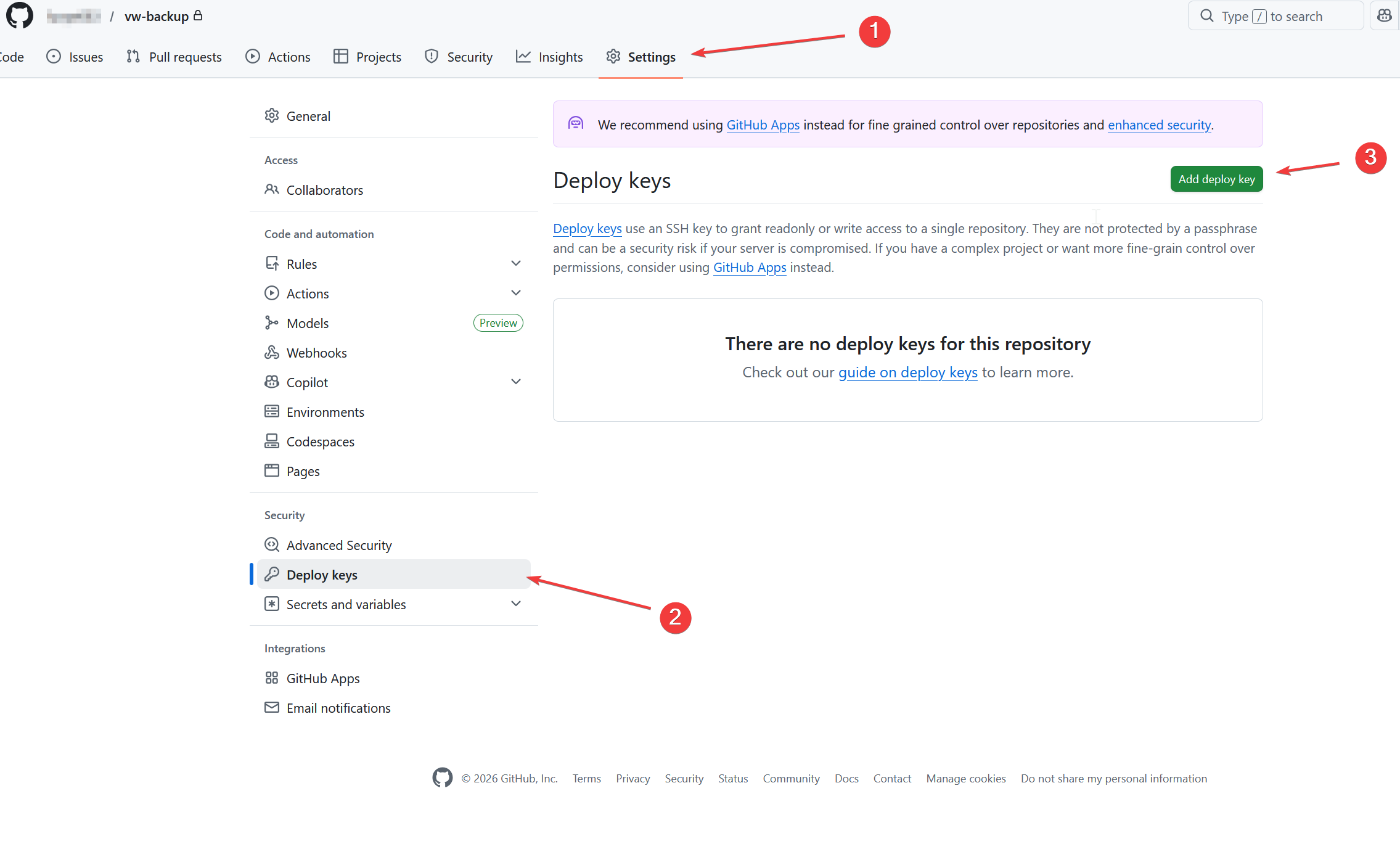
Task: Click the enhanced security link in the banner
Action: 1159,125
